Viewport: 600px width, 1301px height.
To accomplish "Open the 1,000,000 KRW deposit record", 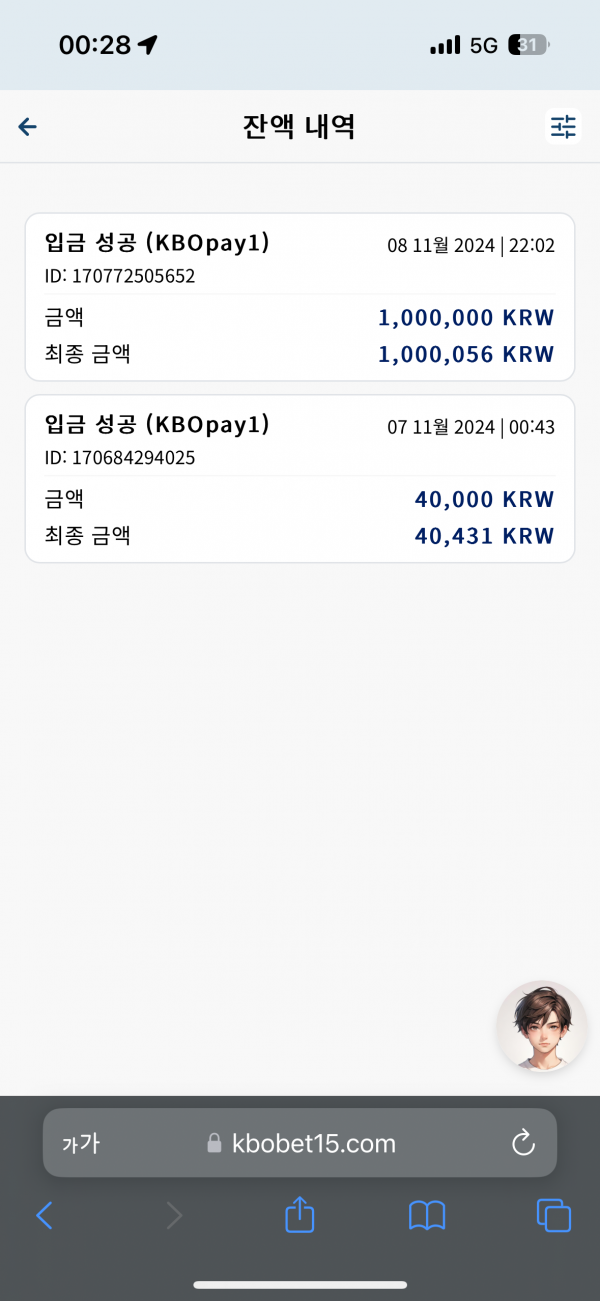I will tap(300, 297).
